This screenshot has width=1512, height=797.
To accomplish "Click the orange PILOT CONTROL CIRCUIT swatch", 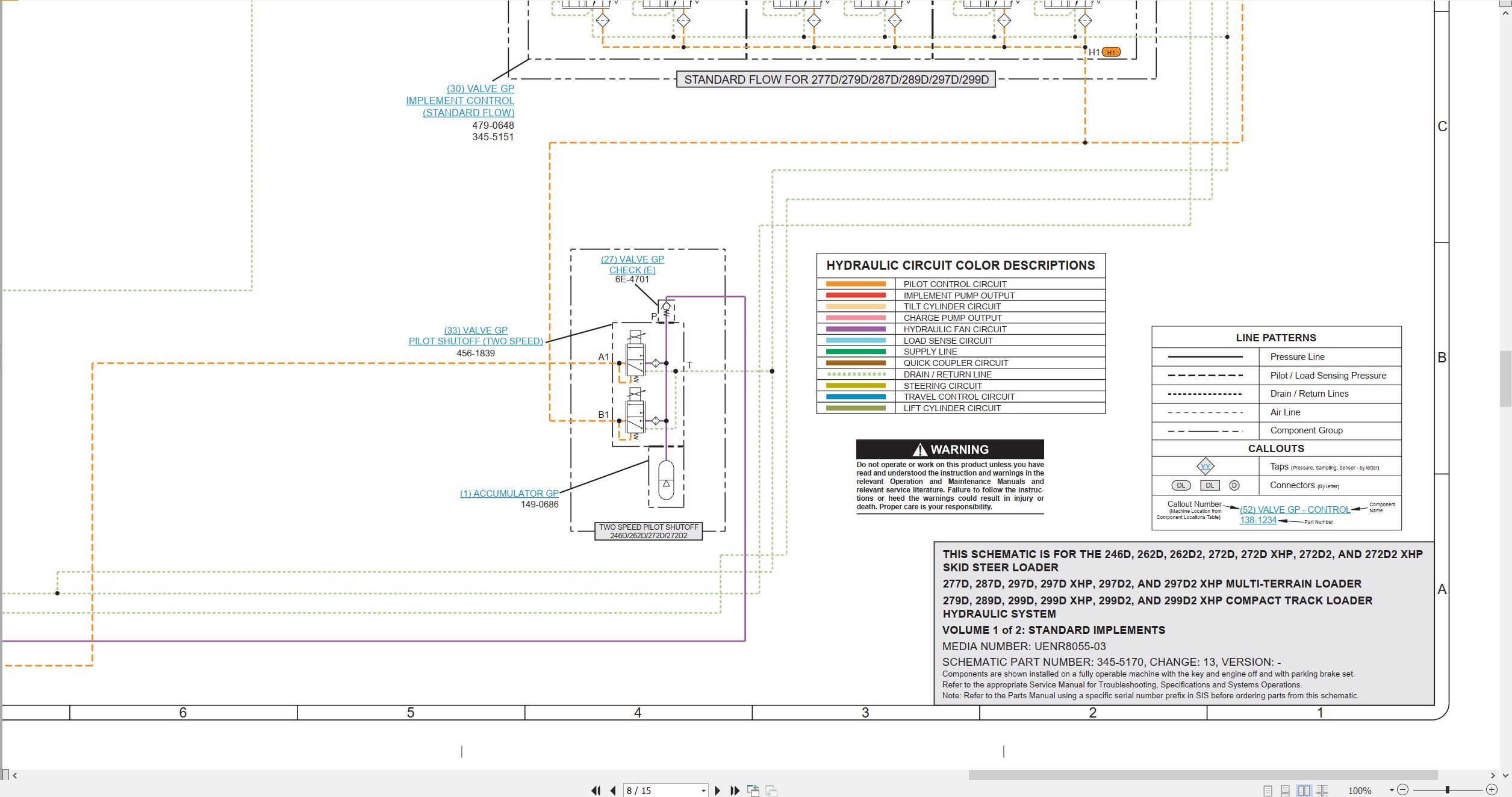I will (856, 284).
